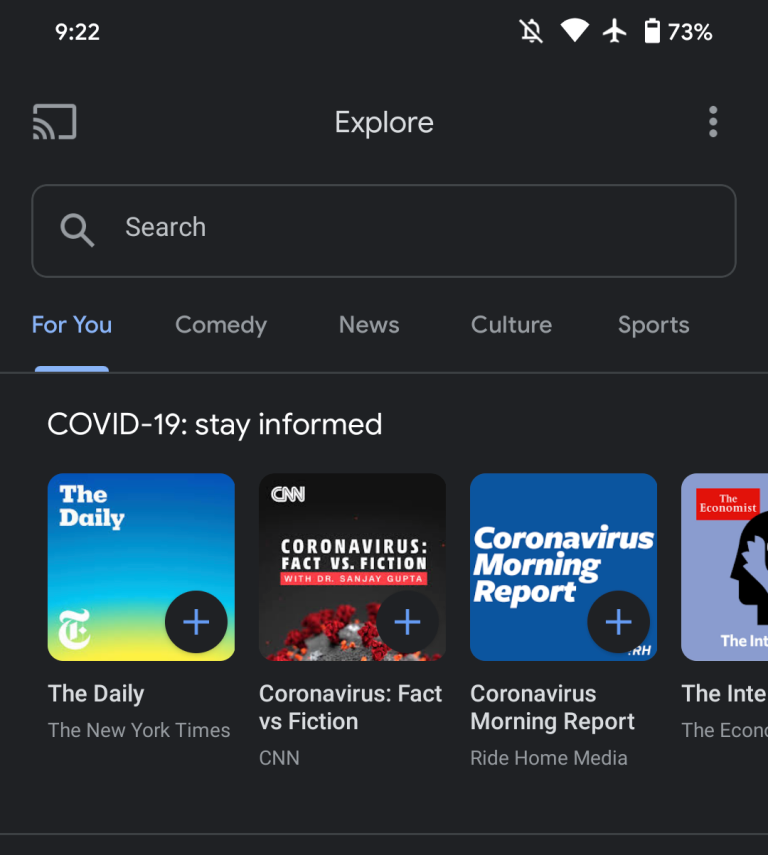
Task: Tap Ride Home Media publisher label
Action: (x=549, y=758)
